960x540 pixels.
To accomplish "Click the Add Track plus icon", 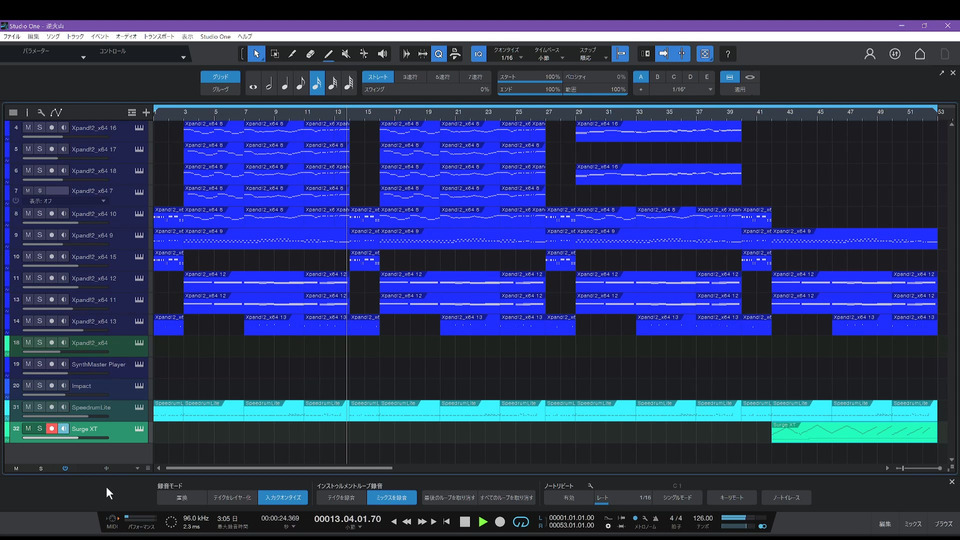I will coord(146,112).
